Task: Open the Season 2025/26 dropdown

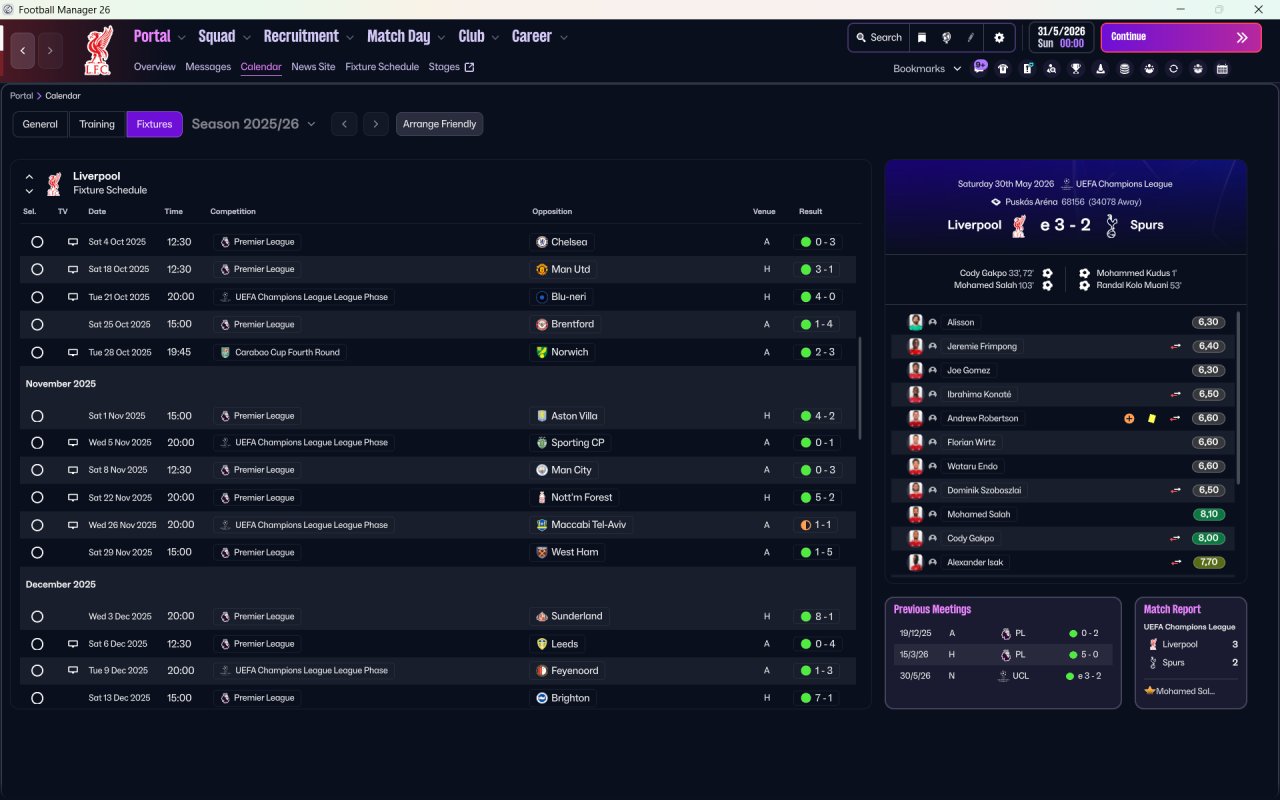Action: click(253, 124)
